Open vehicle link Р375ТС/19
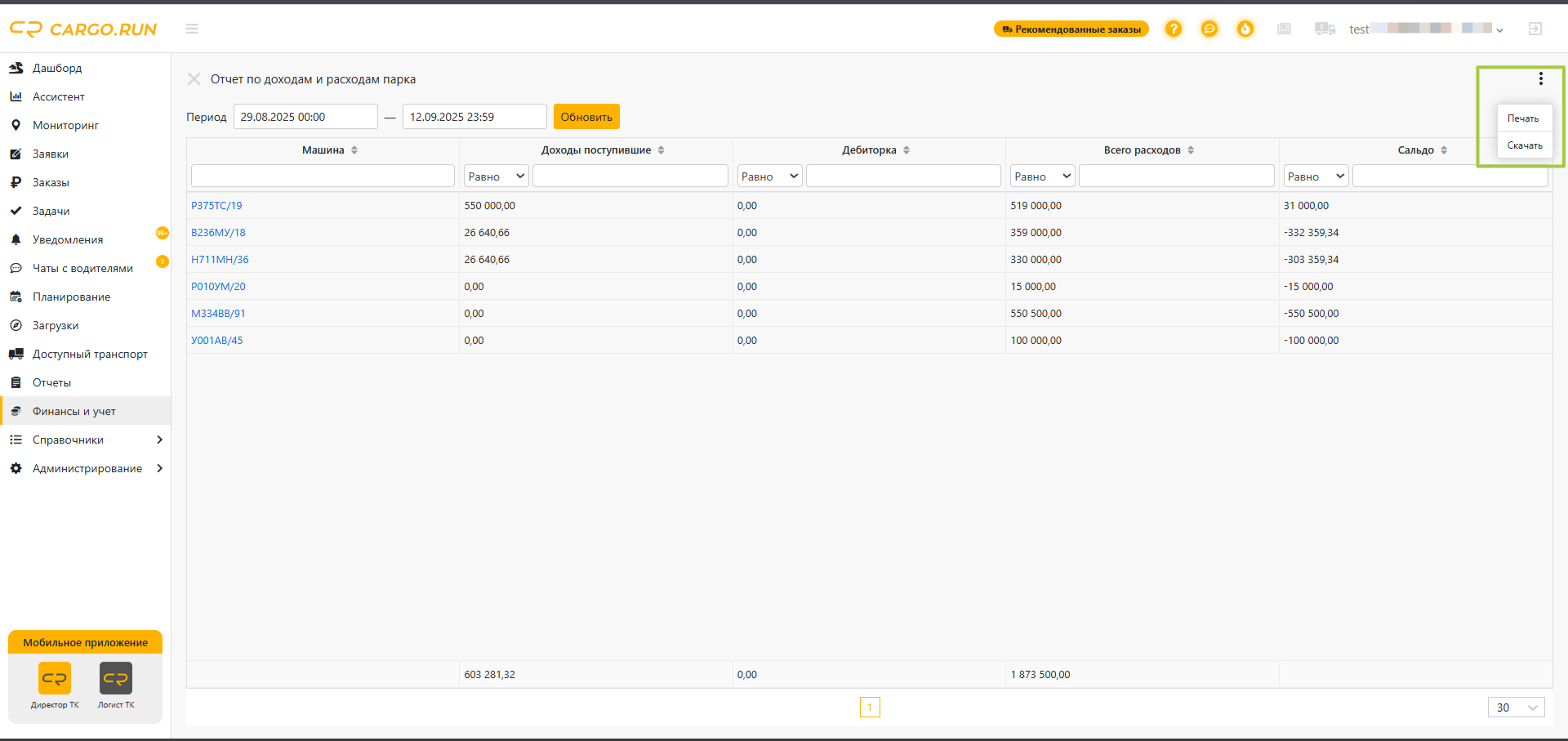 (216, 206)
